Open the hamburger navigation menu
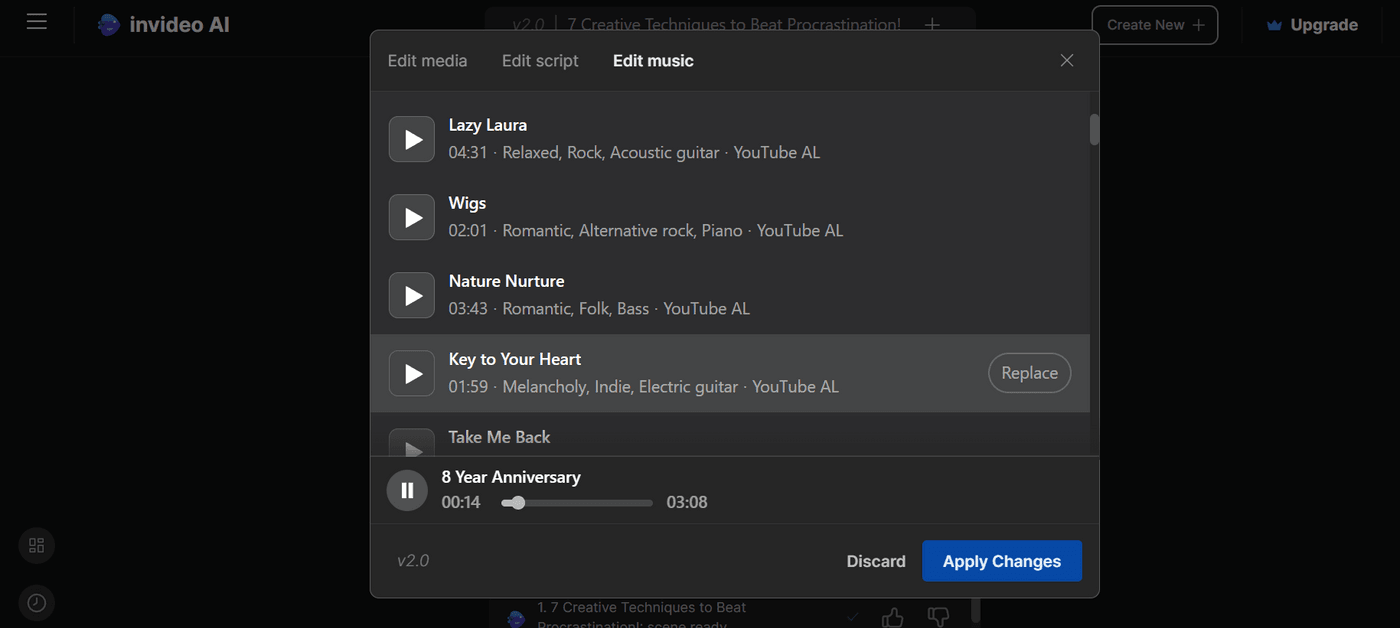1400x628 pixels. (x=37, y=22)
